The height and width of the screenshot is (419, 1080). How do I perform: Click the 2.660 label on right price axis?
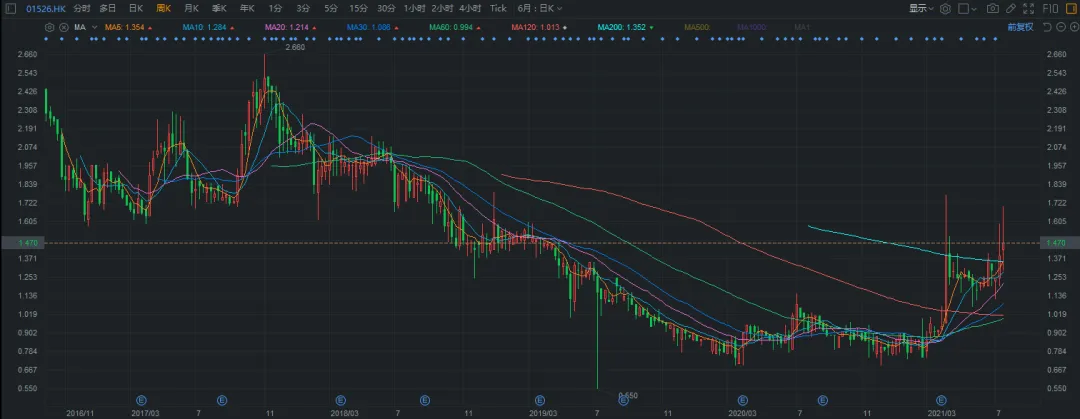pos(1056,54)
